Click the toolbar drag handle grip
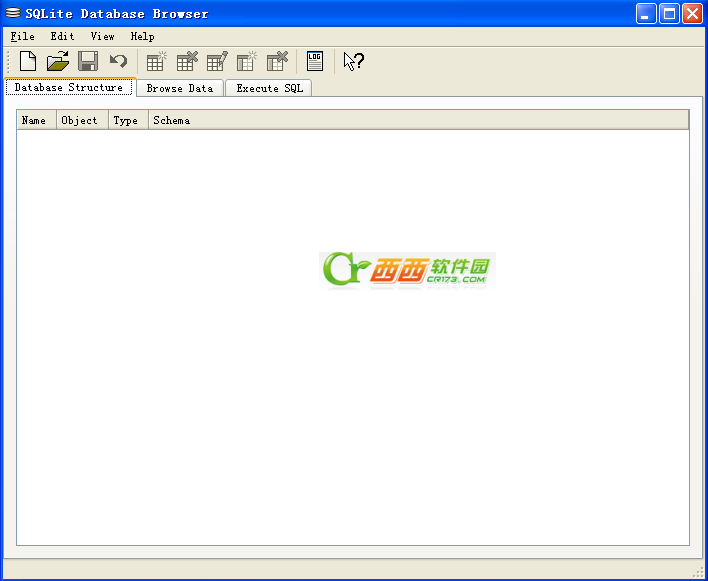 (8, 61)
